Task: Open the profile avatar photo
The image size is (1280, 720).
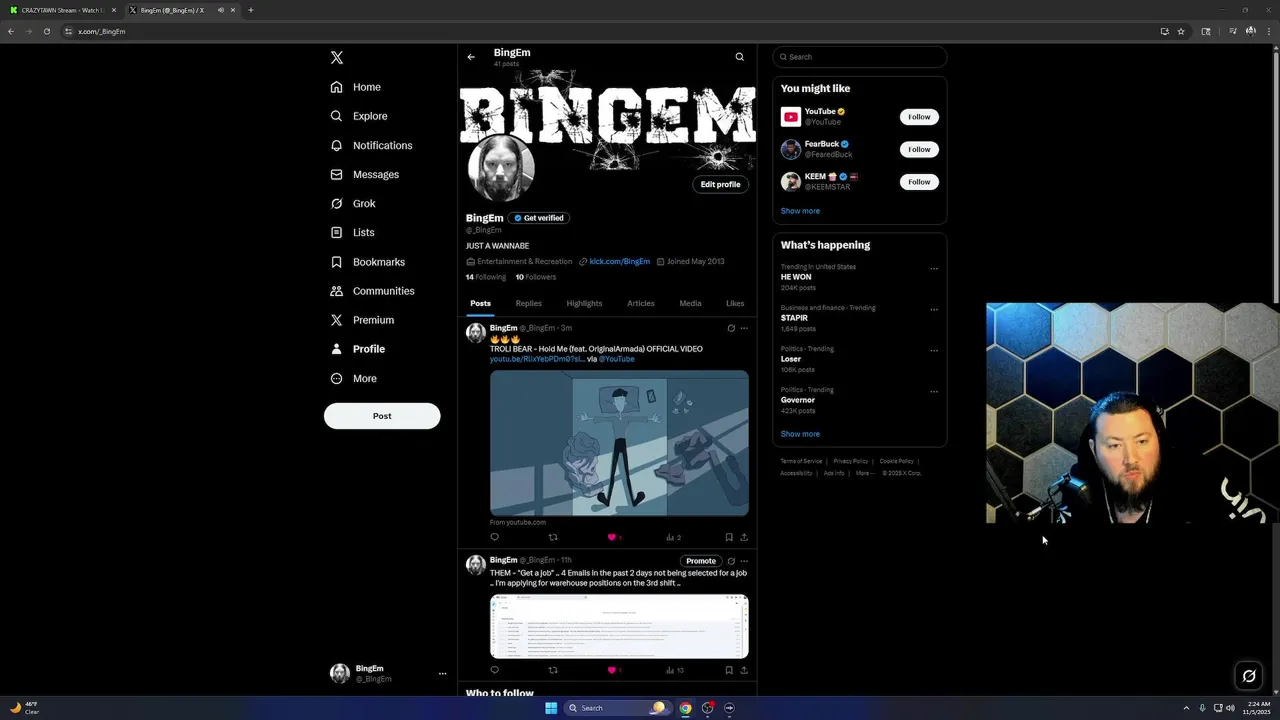Action: coord(502,168)
